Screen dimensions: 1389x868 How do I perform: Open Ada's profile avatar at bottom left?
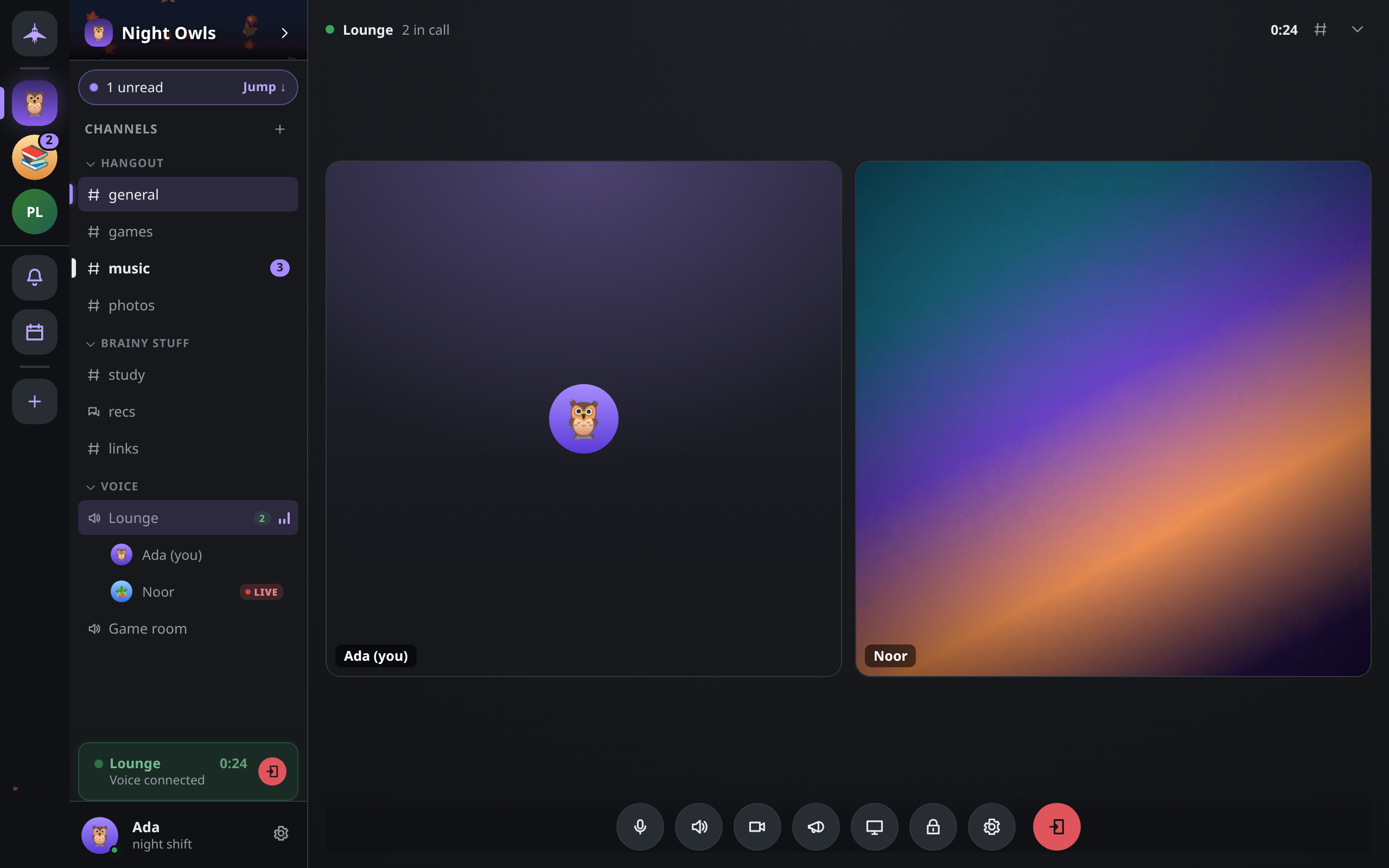tap(100, 835)
